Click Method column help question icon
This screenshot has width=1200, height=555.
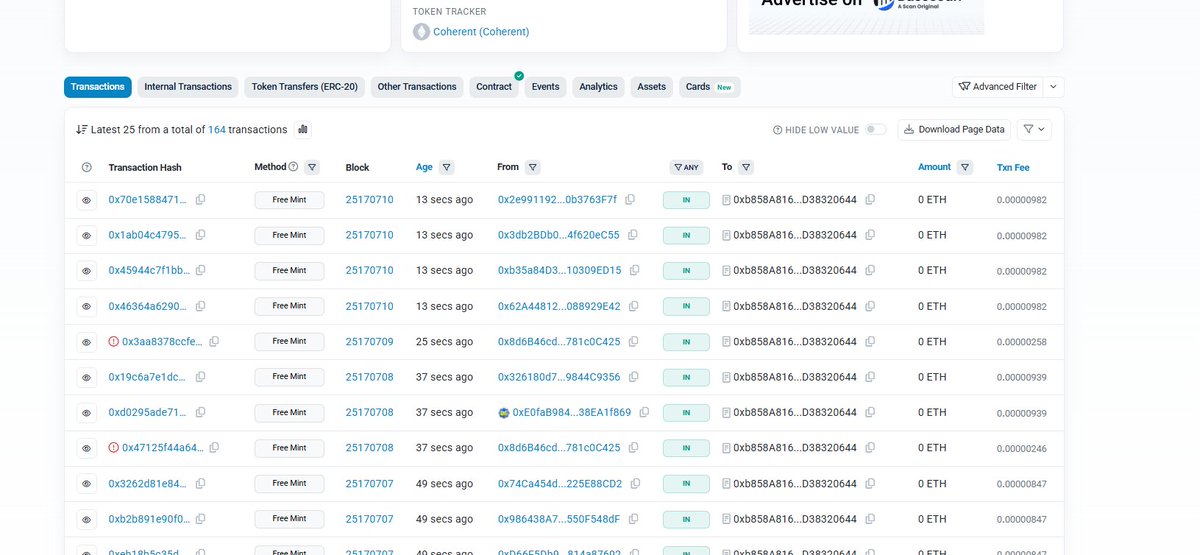pyautogui.click(x=293, y=167)
